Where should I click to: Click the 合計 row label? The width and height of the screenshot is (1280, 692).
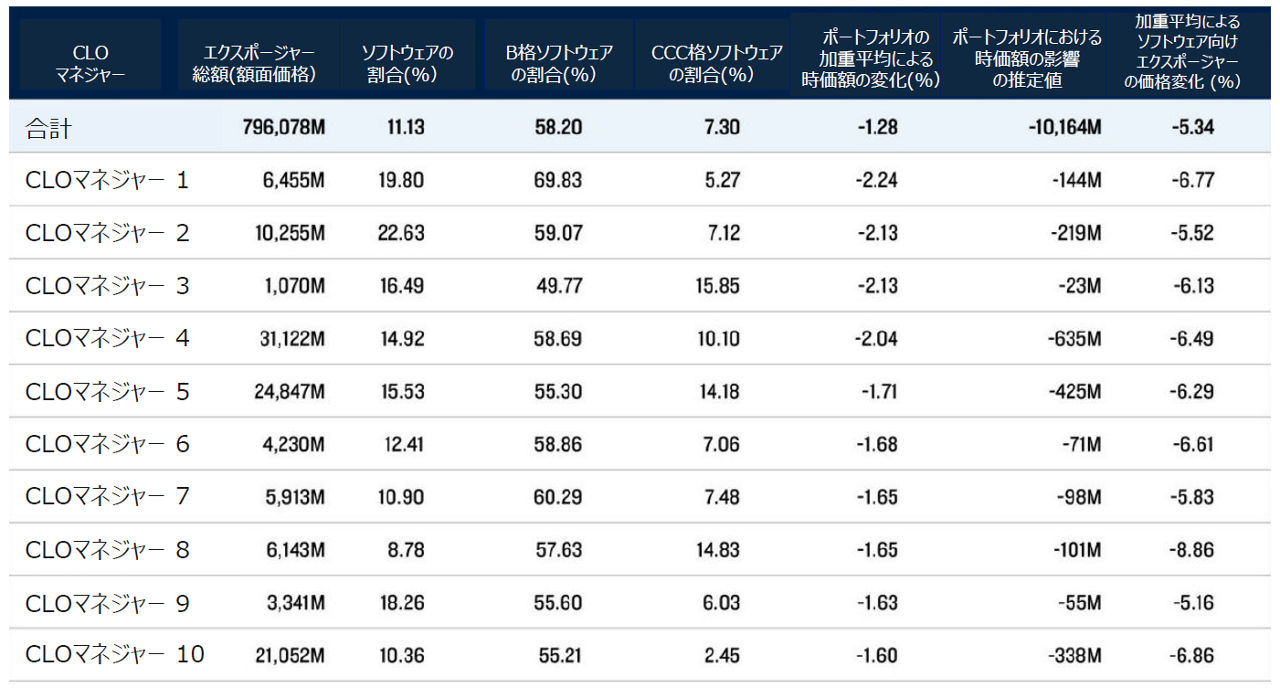pyautogui.click(x=50, y=128)
